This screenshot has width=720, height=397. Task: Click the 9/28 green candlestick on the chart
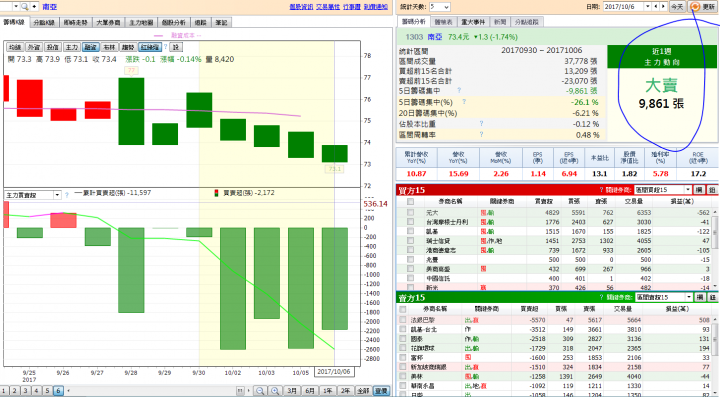click(131, 111)
